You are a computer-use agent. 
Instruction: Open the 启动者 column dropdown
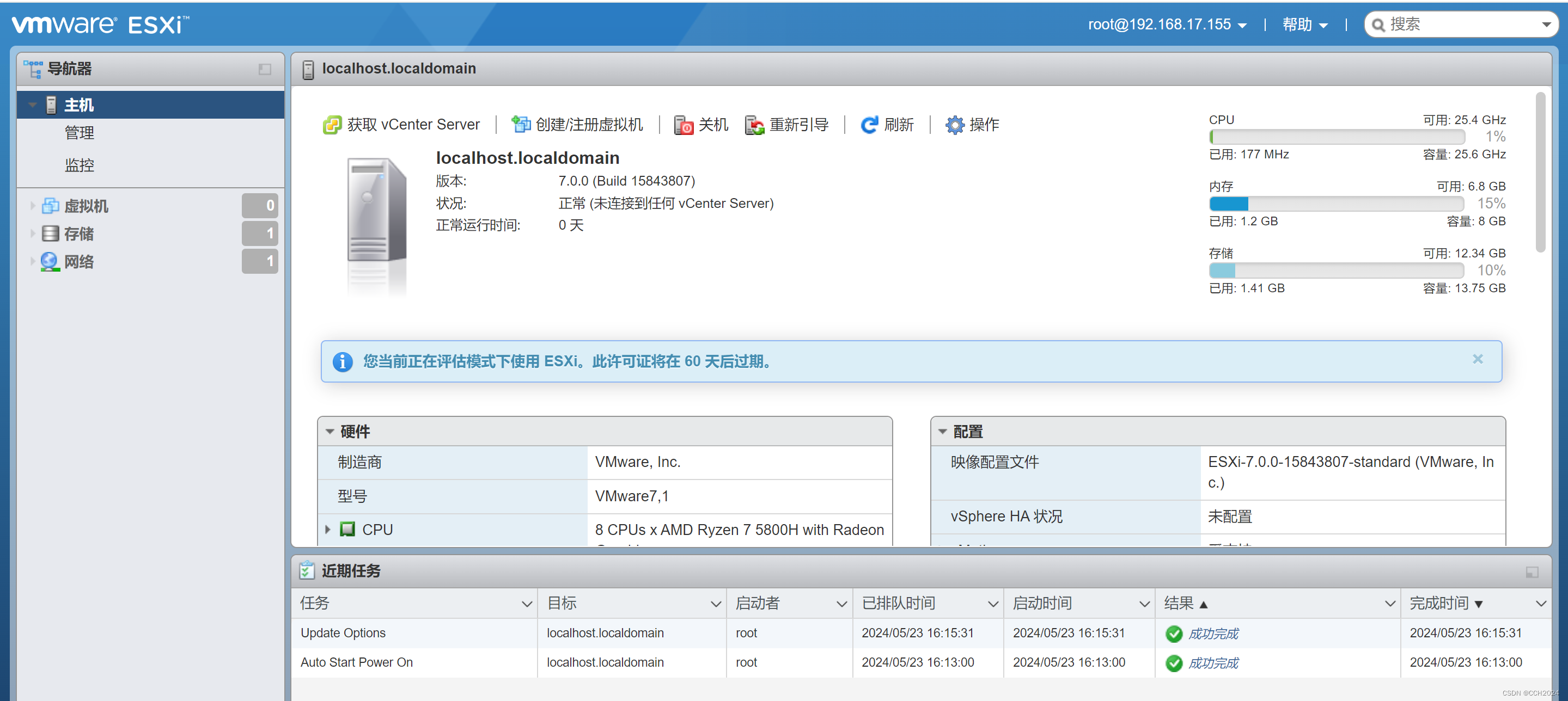click(842, 604)
